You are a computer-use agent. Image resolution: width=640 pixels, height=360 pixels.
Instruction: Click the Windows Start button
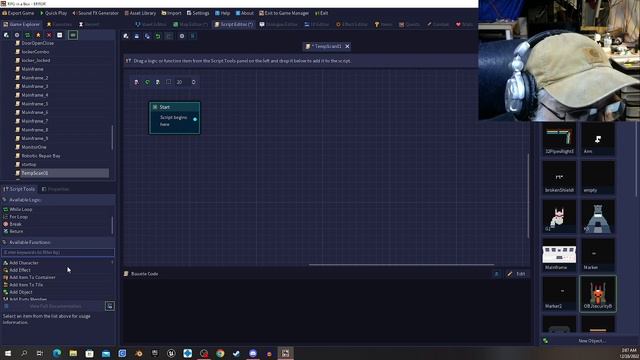(x=8, y=353)
